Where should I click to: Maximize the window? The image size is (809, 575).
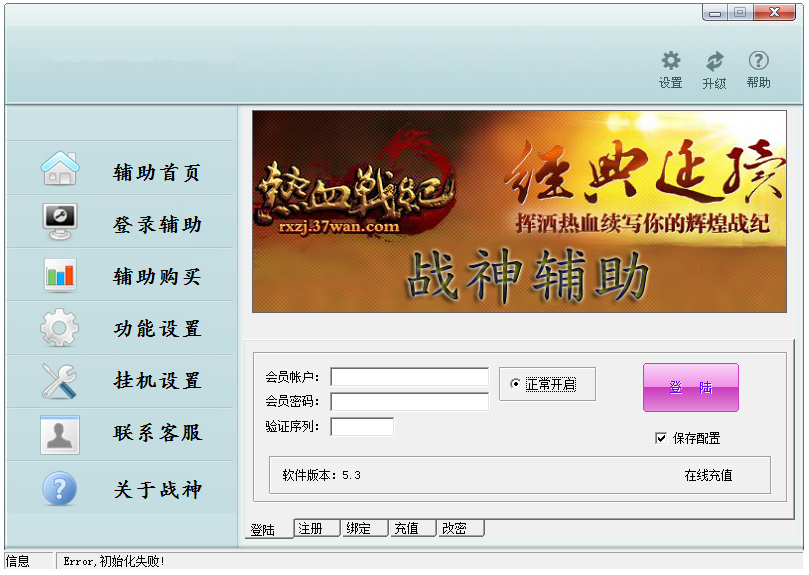[740, 12]
